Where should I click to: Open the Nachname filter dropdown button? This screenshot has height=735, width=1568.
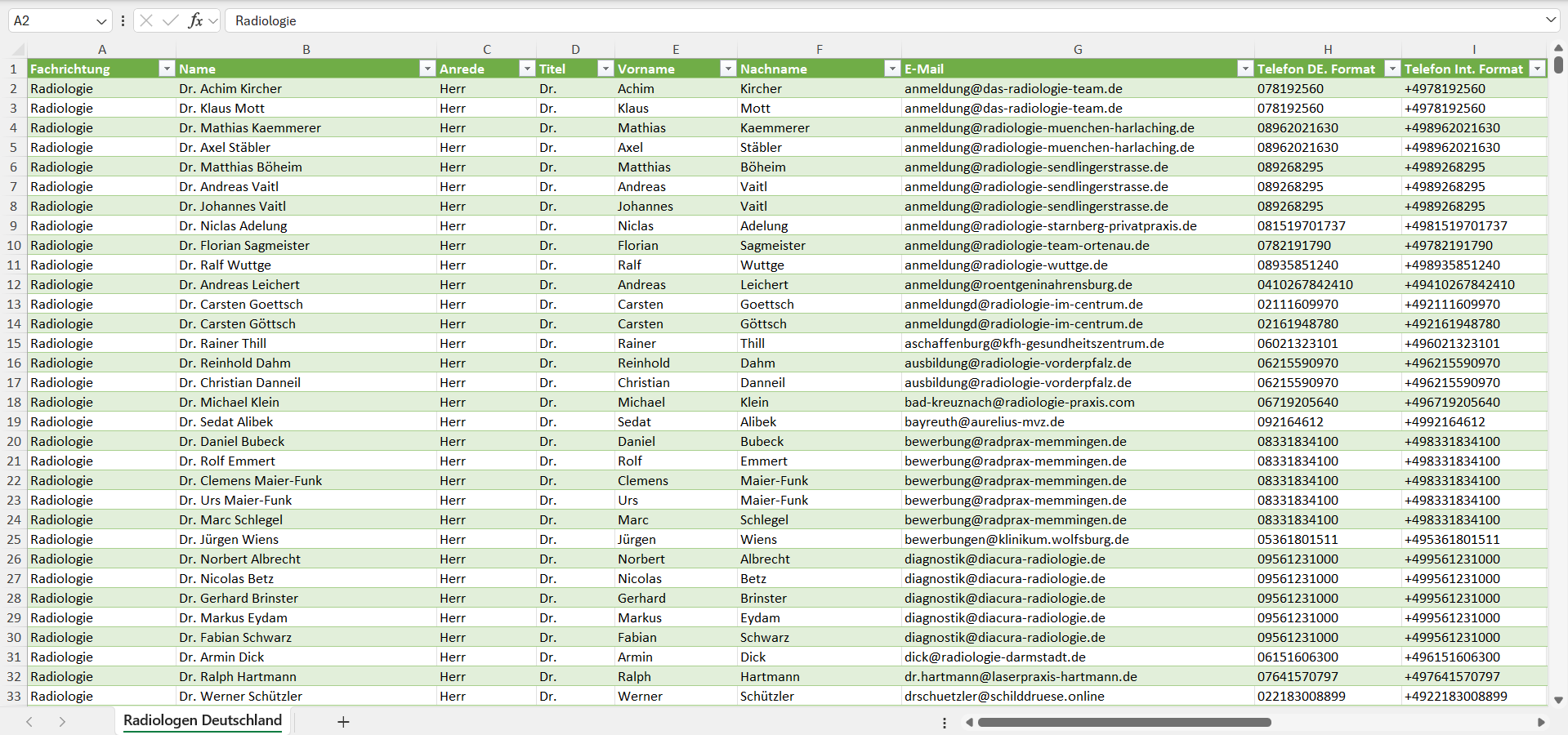(x=891, y=69)
